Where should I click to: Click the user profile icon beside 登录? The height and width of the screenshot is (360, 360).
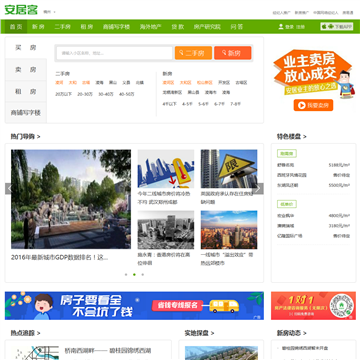pyautogui.click(x=281, y=27)
